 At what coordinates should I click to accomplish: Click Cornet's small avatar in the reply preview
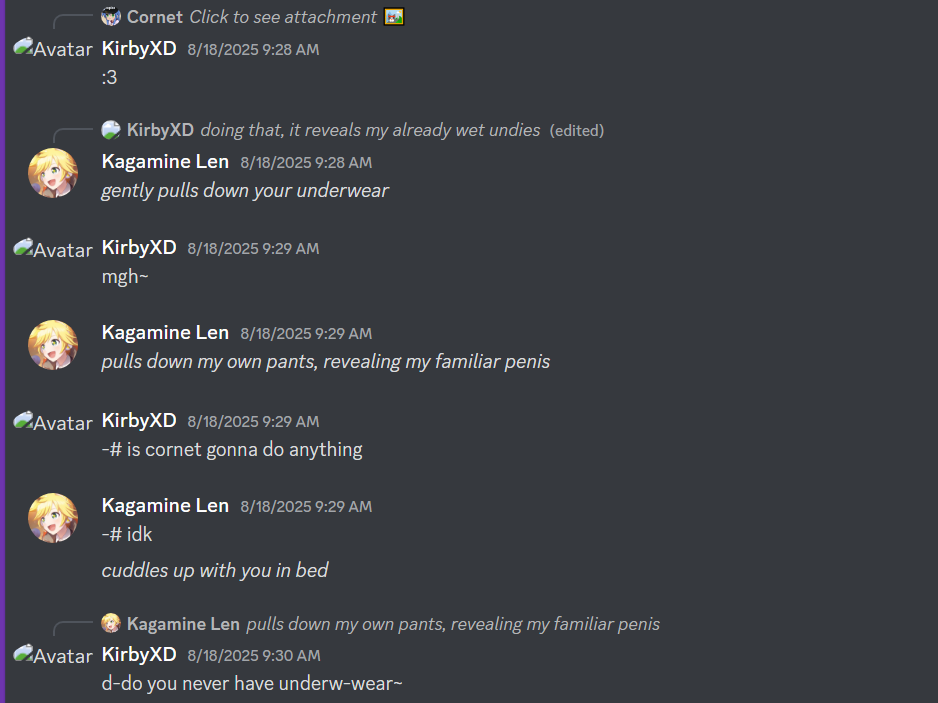click(x=111, y=17)
